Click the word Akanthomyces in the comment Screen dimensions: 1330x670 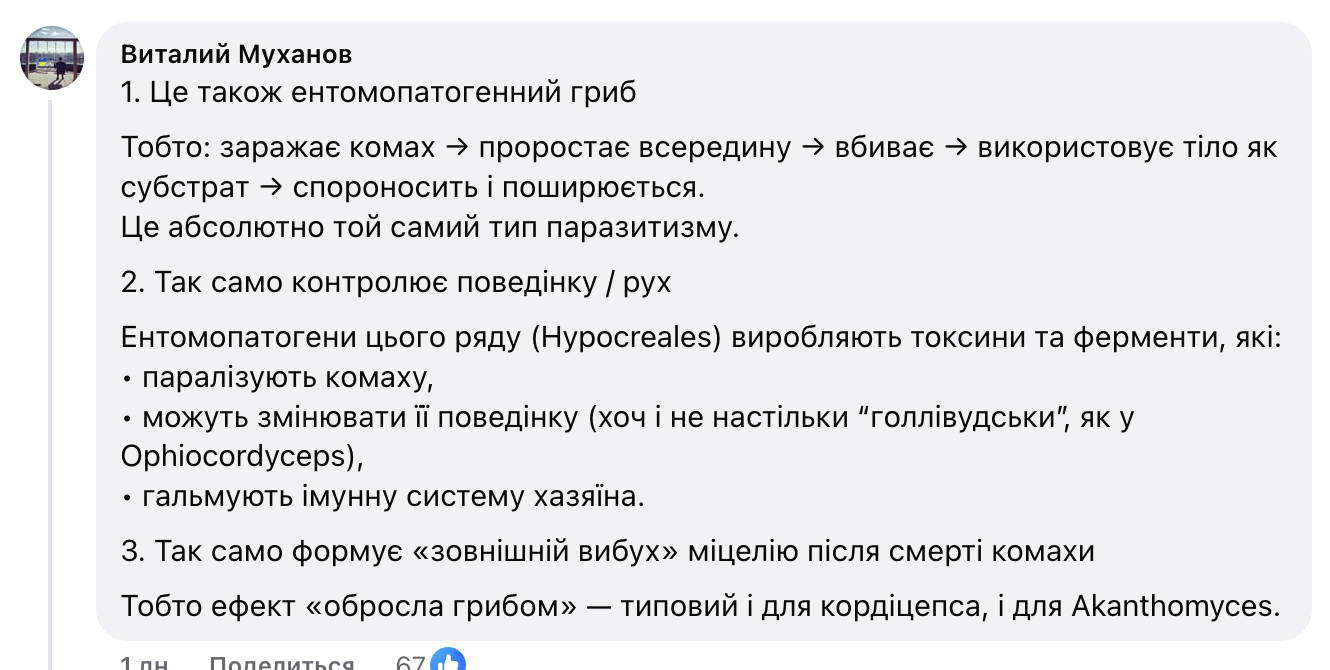pyautogui.click(x=1174, y=606)
